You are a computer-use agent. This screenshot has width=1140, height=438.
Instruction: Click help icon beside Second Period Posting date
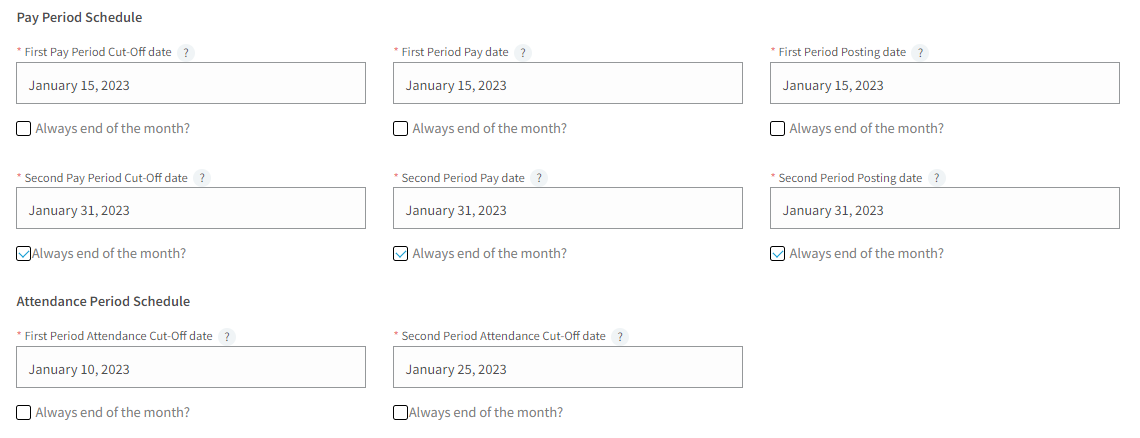(936, 178)
